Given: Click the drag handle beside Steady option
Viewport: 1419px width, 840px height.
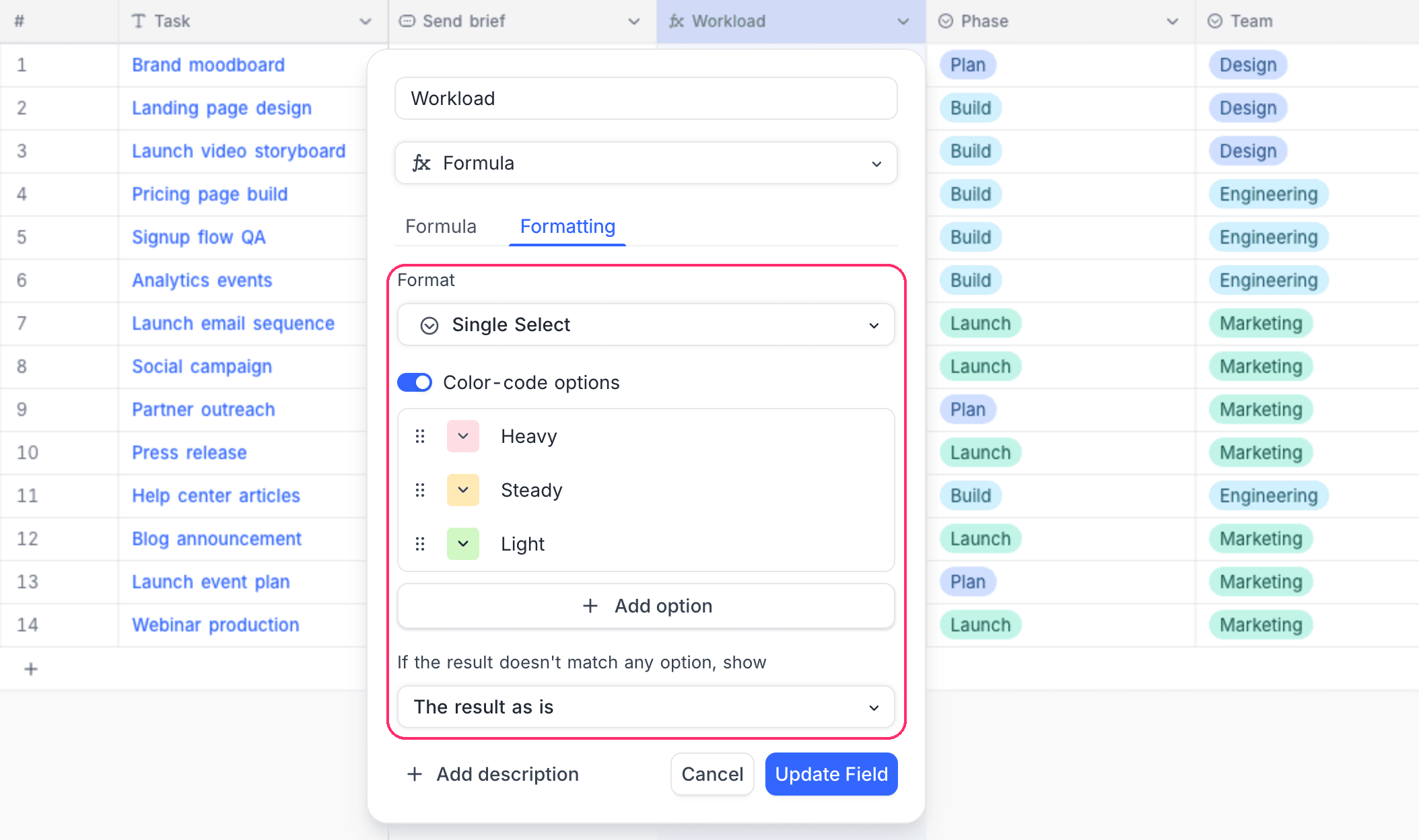Looking at the screenshot, I should coord(420,490).
